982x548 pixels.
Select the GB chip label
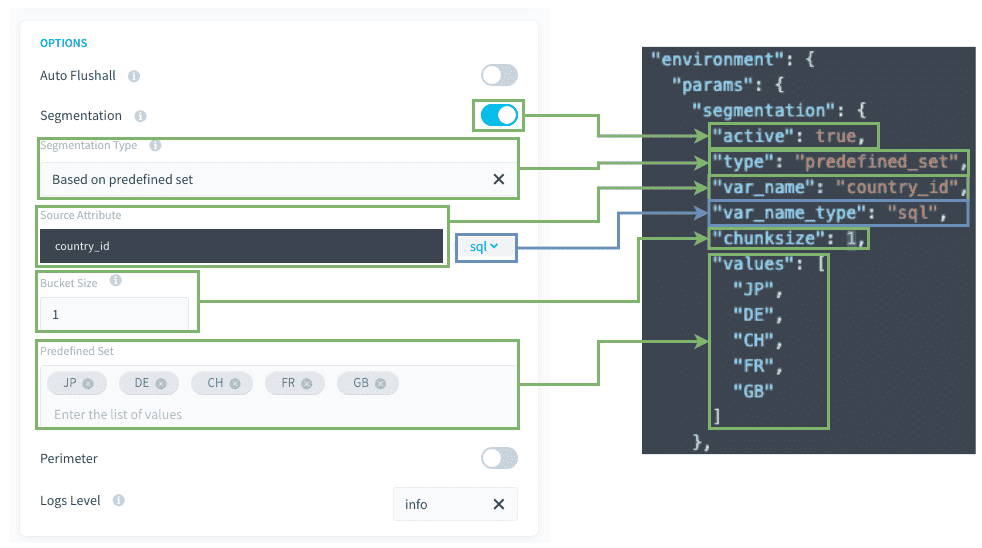click(361, 383)
